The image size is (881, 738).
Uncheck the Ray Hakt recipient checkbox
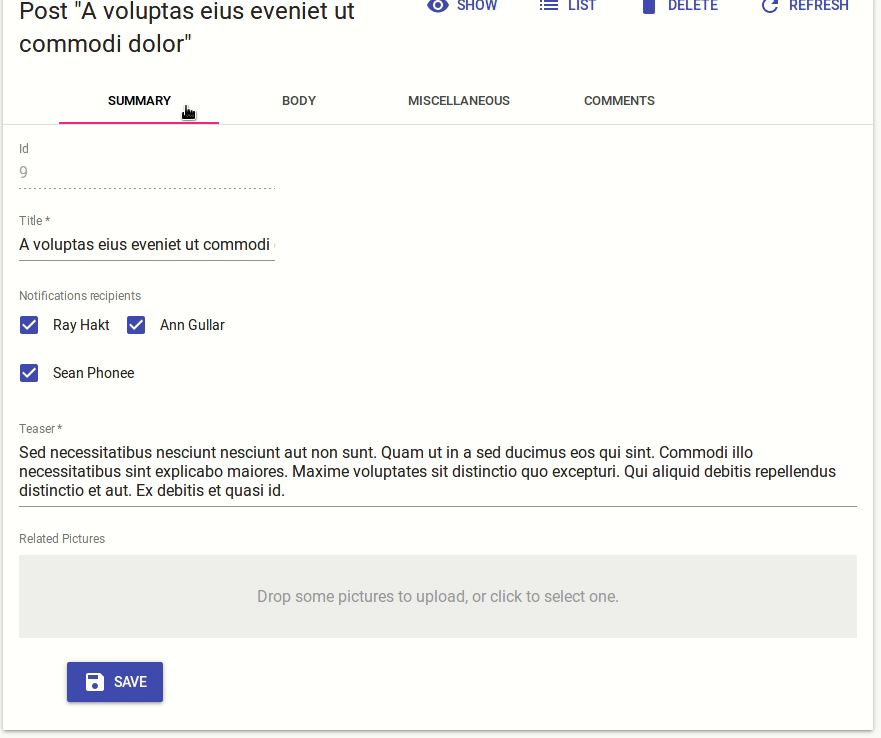[x=29, y=325]
